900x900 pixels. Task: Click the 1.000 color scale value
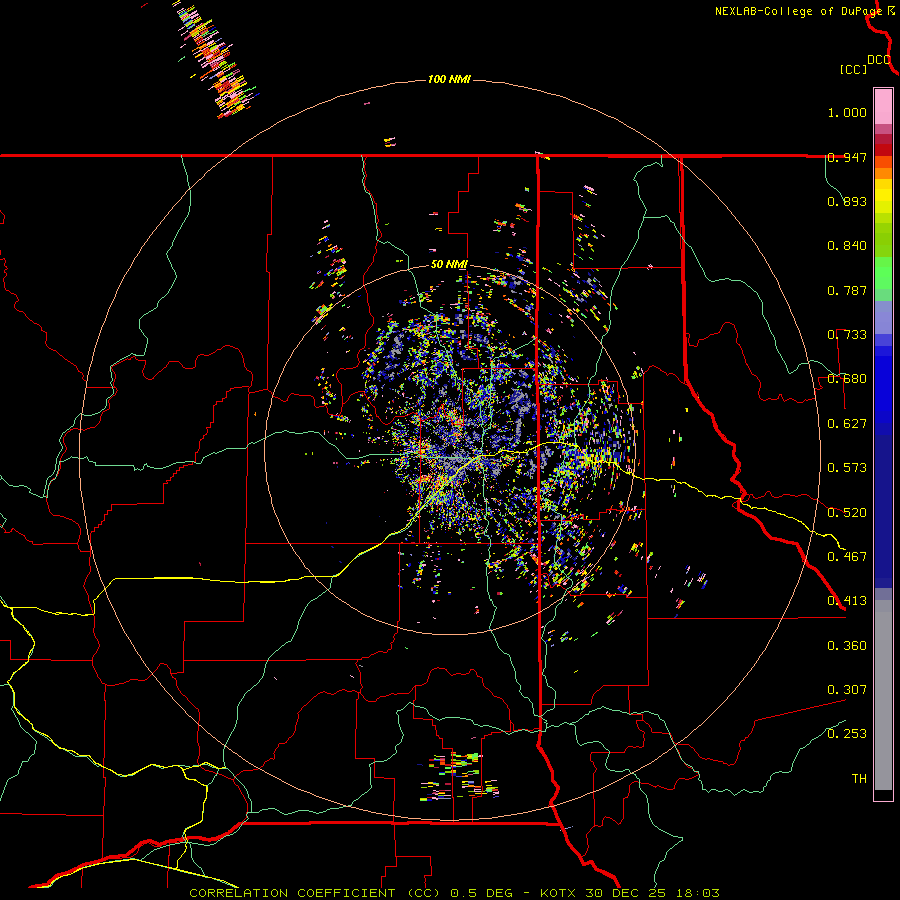pyautogui.click(x=847, y=112)
